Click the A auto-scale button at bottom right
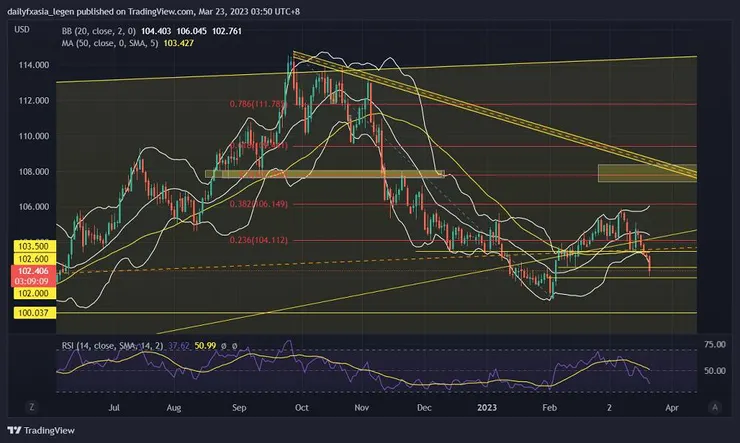The height and width of the screenshot is (443, 740). coord(715,407)
